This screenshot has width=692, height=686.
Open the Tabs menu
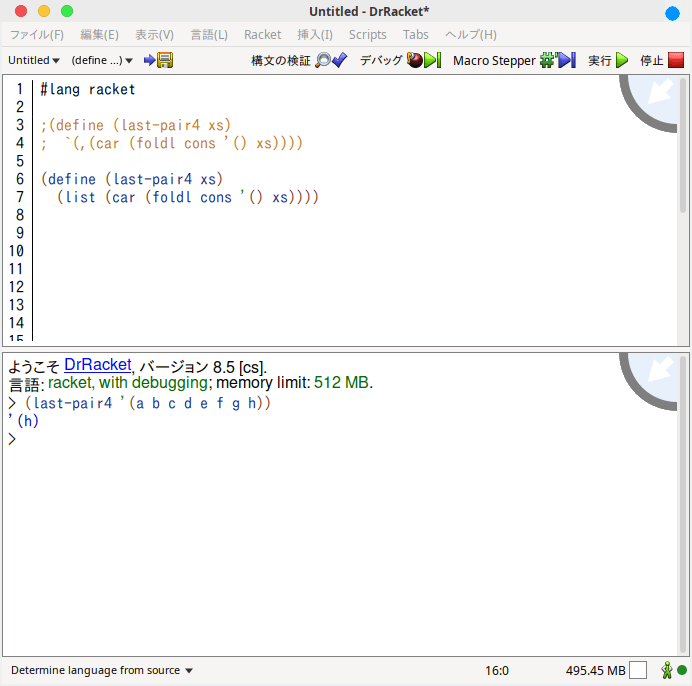(x=415, y=34)
